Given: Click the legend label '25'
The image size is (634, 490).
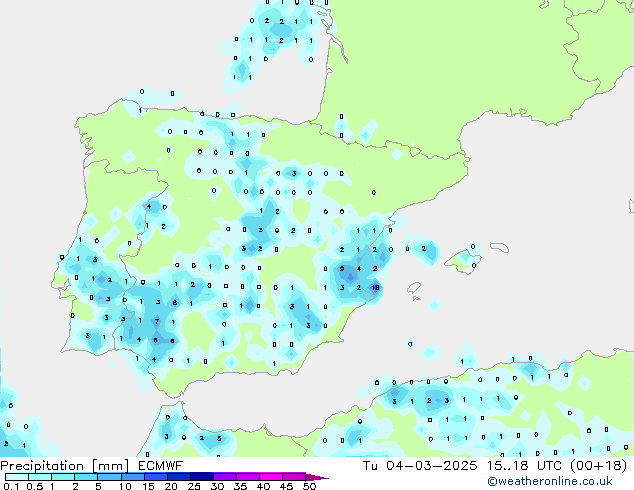Looking at the screenshot, I should tap(194, 486).
